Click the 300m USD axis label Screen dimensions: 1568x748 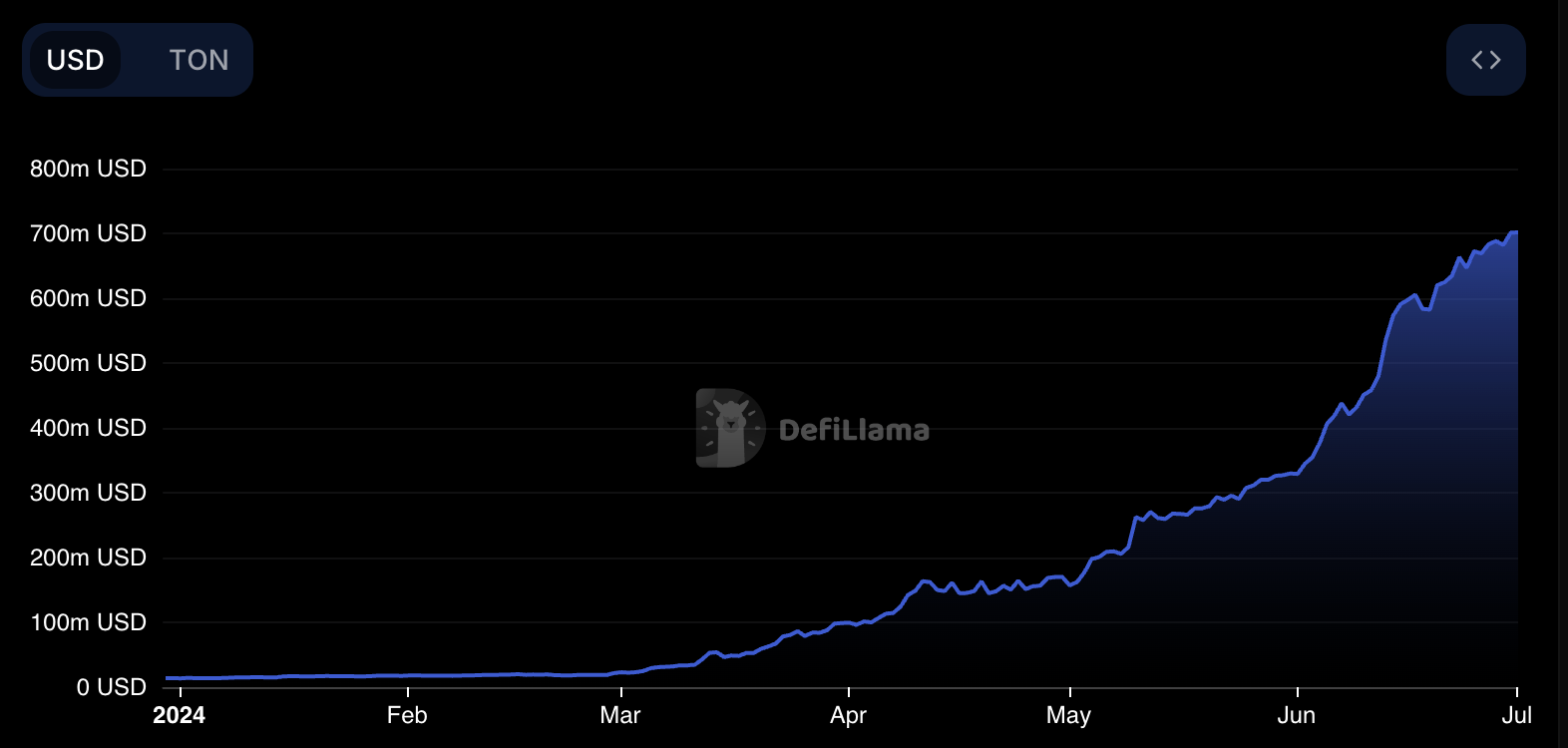coord(88,493)
